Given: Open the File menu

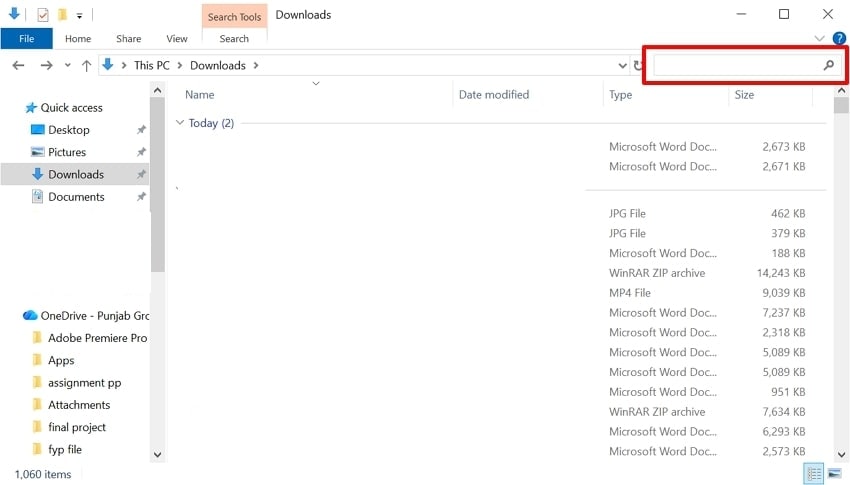Looking at the screenshot, I should (27, 38).
